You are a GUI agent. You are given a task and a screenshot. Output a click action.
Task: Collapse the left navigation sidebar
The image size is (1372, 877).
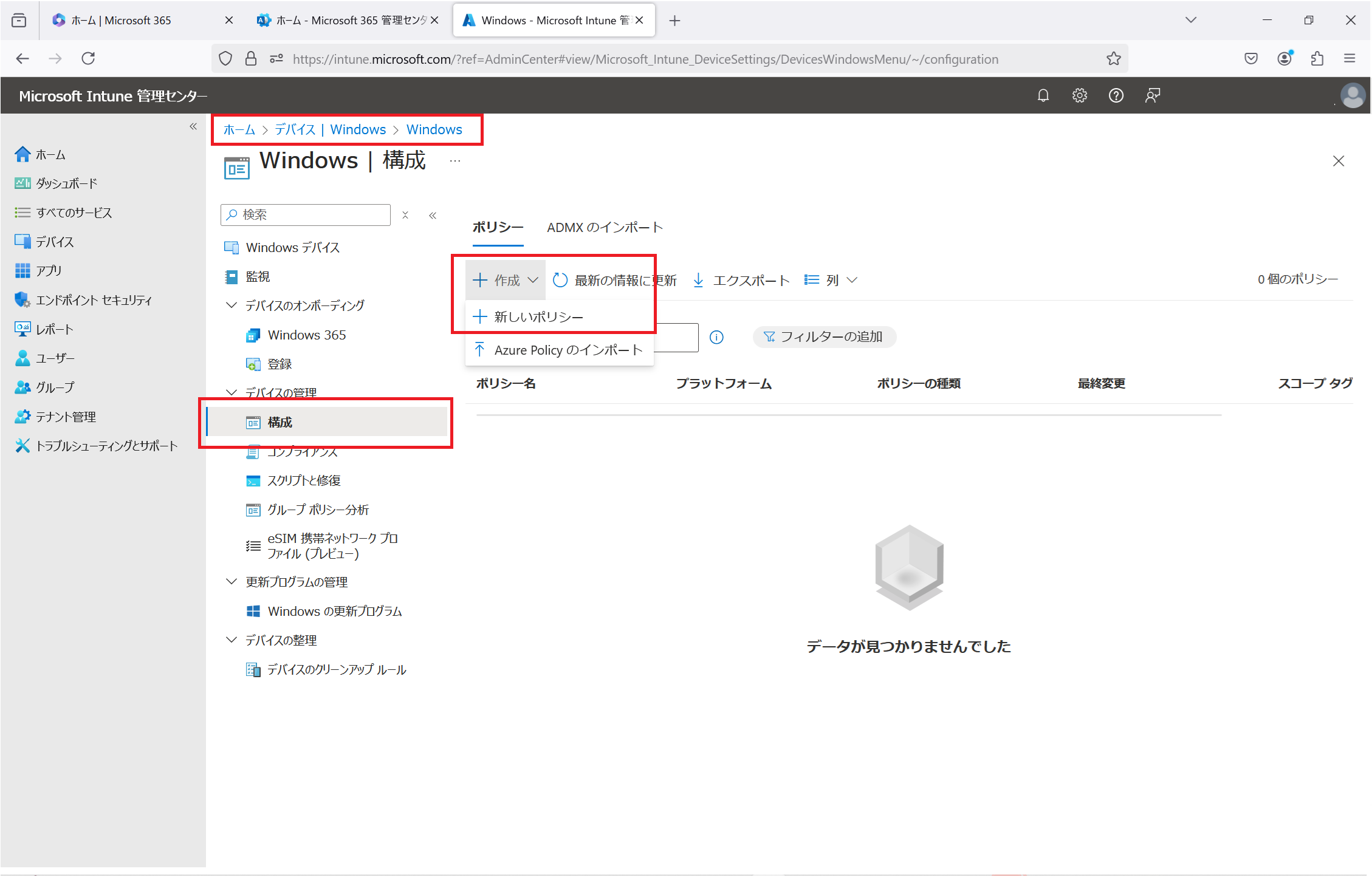coord(193,126)
